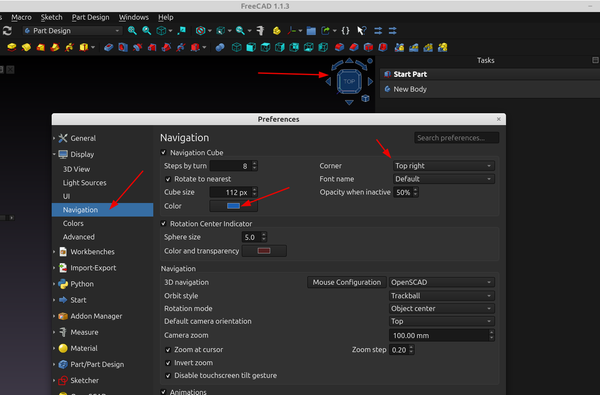Click the Pad tool icon

(x=12, y=47)
